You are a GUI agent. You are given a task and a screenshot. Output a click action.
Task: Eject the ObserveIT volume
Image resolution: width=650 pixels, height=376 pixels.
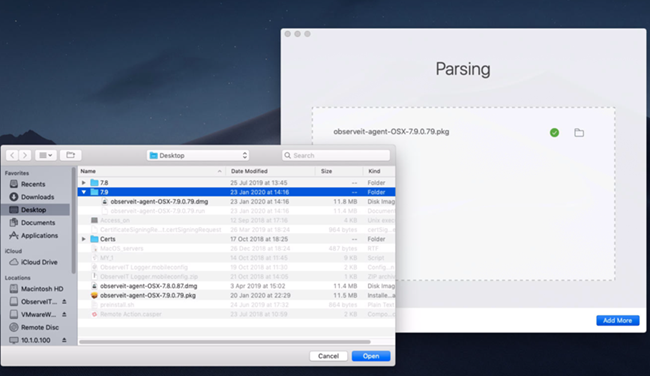pyautogui.click(x=64, y=302)
